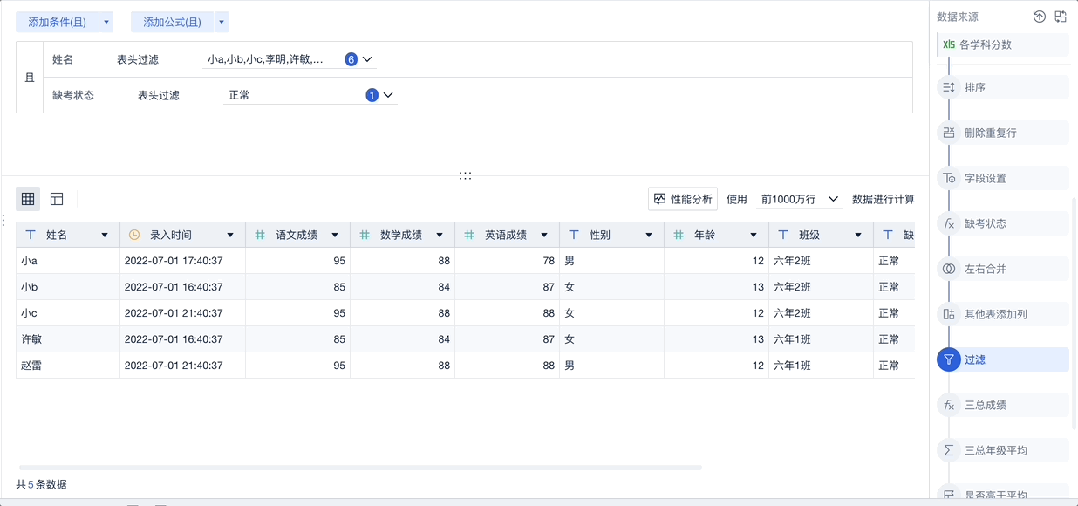The image size is (1078, 506).
Task: Switch to grid table view
Action: click(28, 199)
